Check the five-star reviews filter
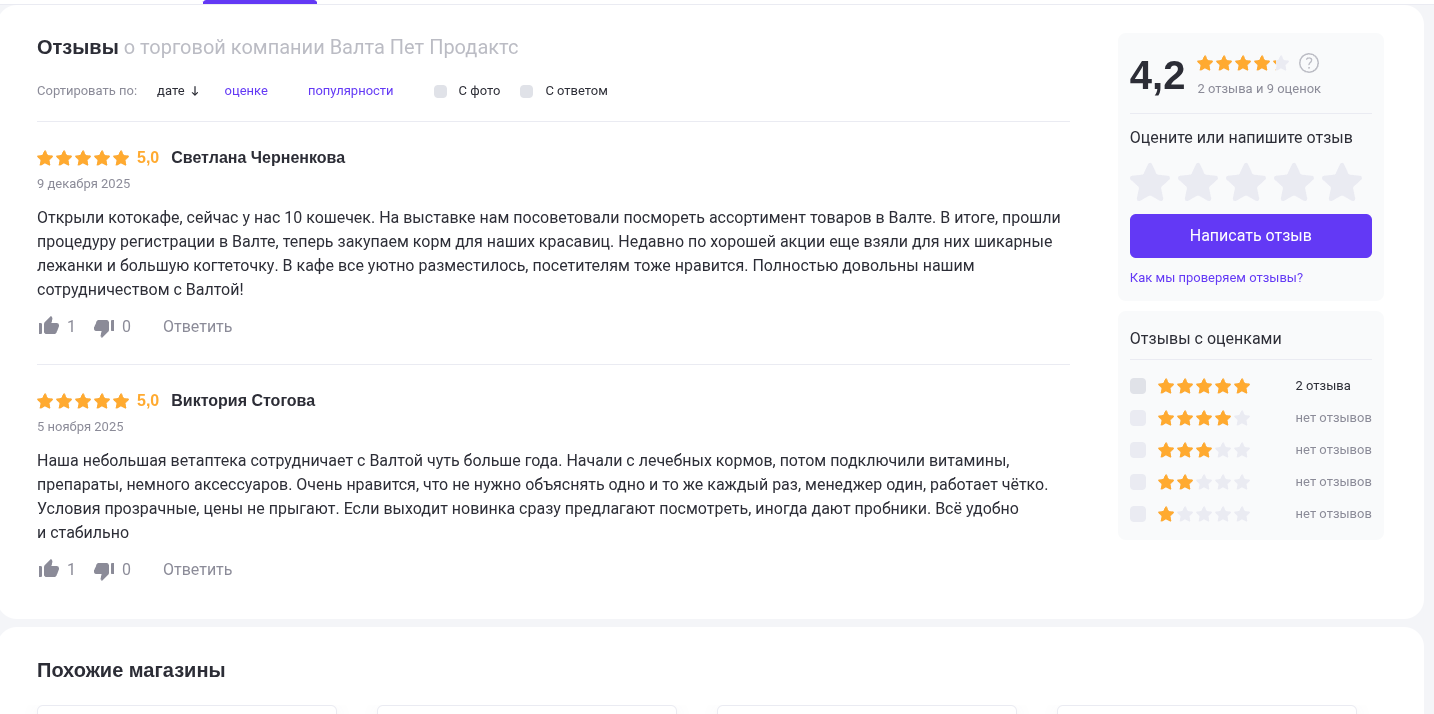 [1138, 386]
